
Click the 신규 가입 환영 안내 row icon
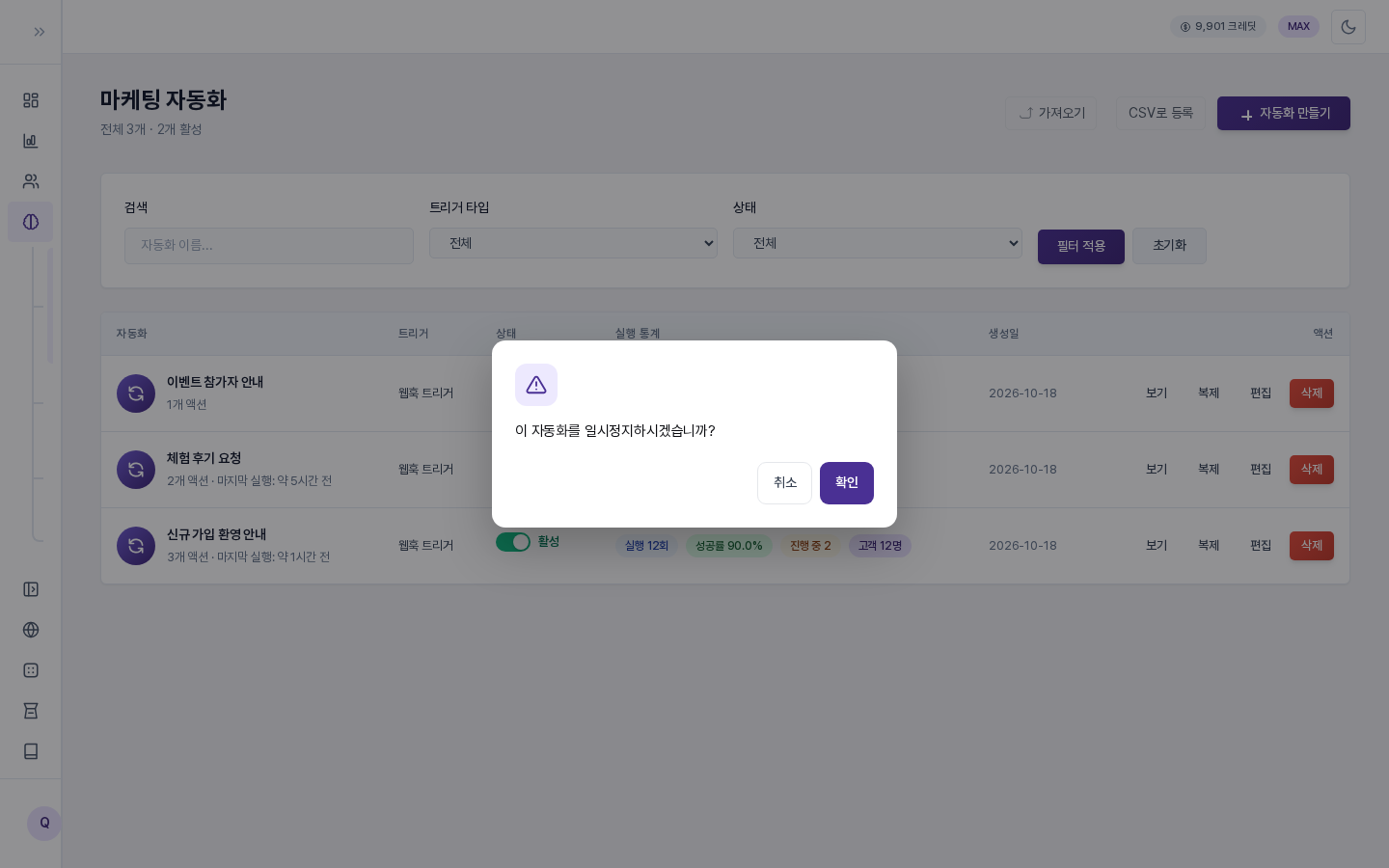pyautogui.click(x=136, y=546)
